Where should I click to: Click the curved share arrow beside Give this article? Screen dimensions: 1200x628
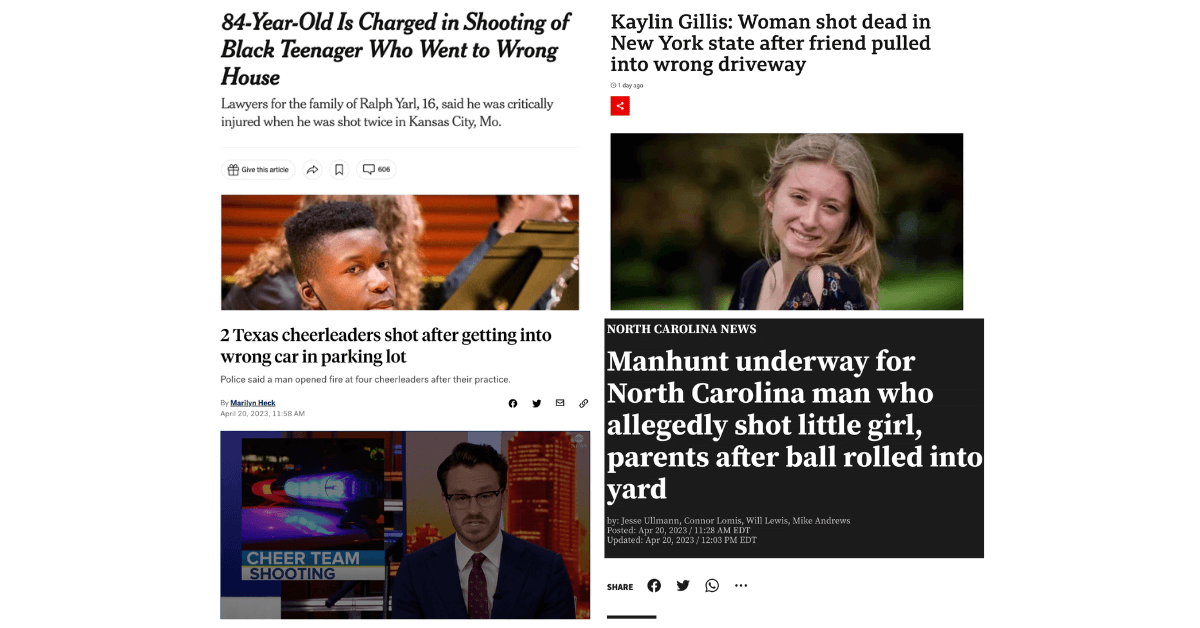(x=312, y=170)
